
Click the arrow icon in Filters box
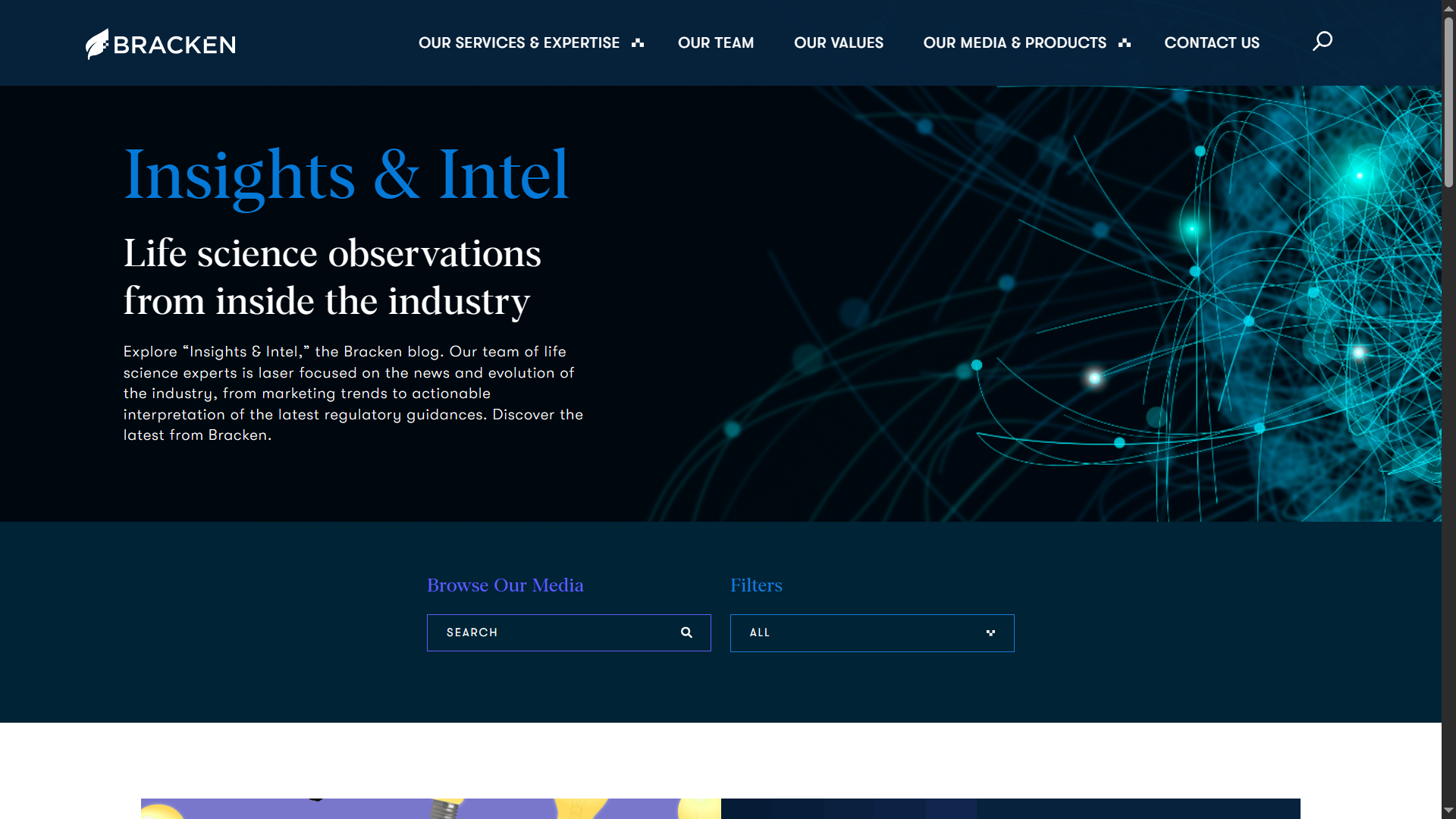(990, 632)
